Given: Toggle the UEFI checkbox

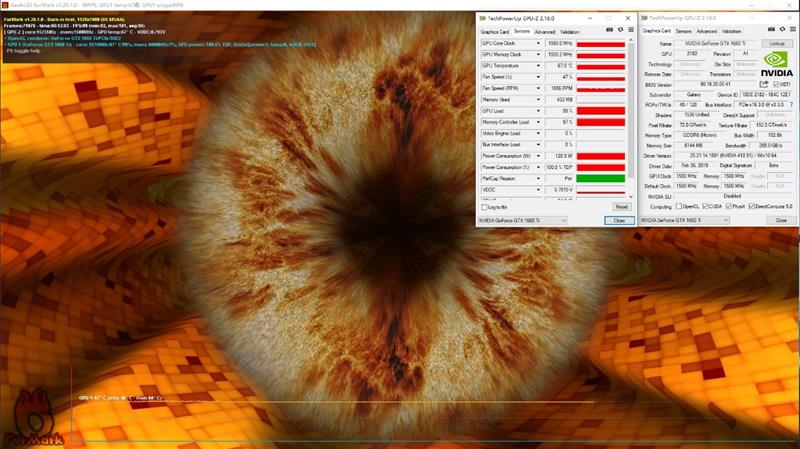Looking at the screenshot, I should coord(776,84).
